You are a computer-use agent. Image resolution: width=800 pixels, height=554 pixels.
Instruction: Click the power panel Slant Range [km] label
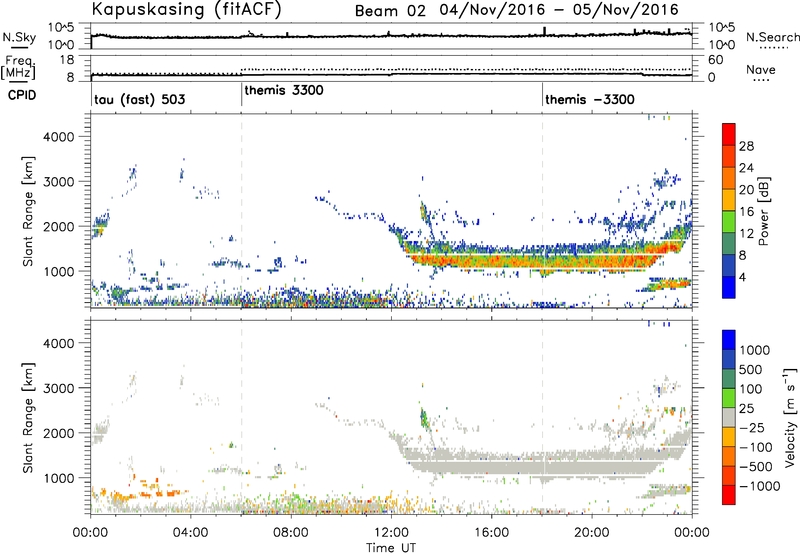click(x=28, y=211)
